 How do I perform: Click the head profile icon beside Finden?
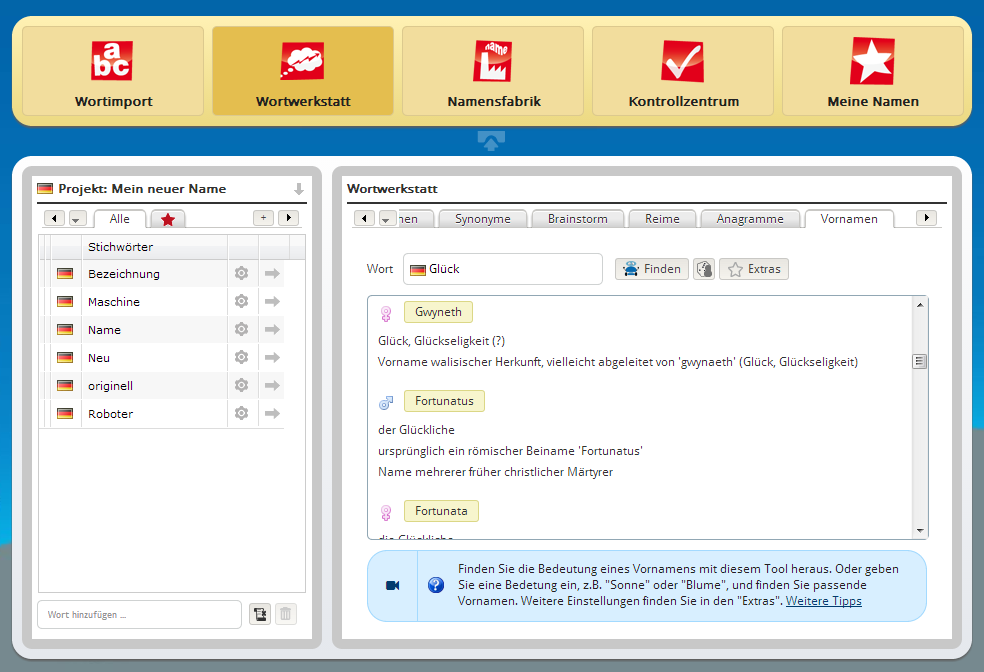click(x=704, y=269)
